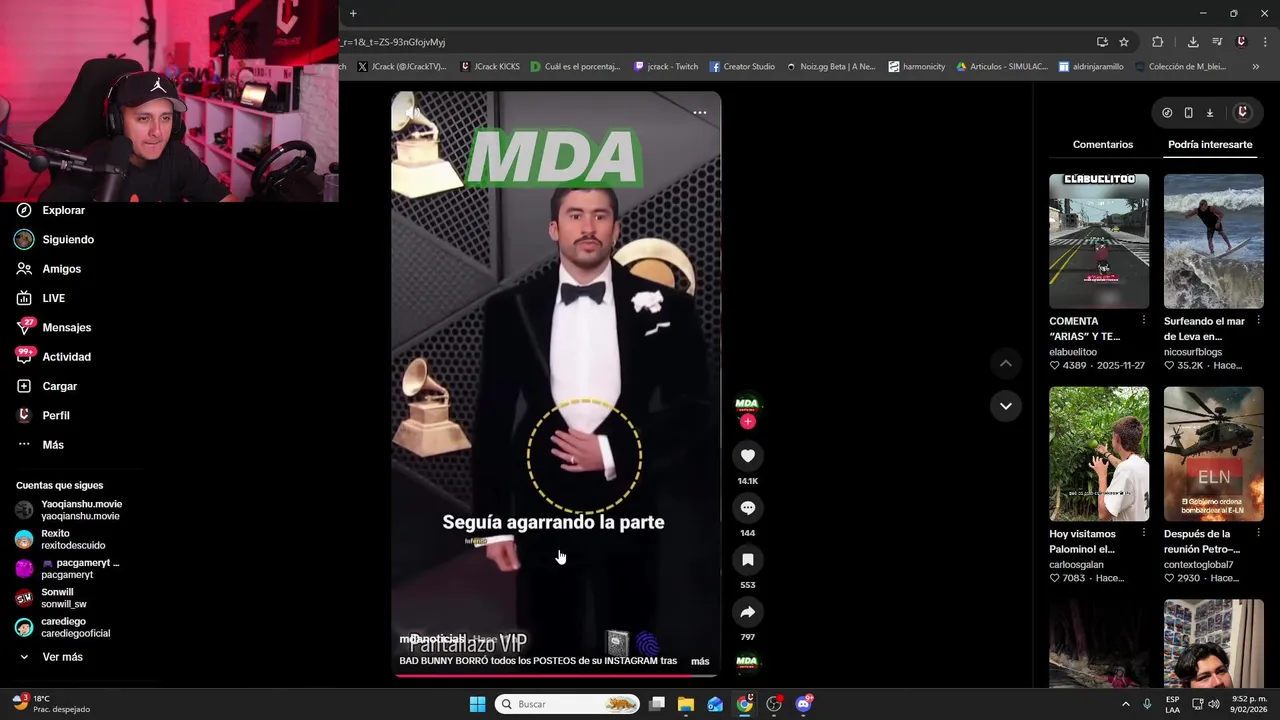
Task: Open Chrome extensions puzzle icon
Action: coord(1158,42)
